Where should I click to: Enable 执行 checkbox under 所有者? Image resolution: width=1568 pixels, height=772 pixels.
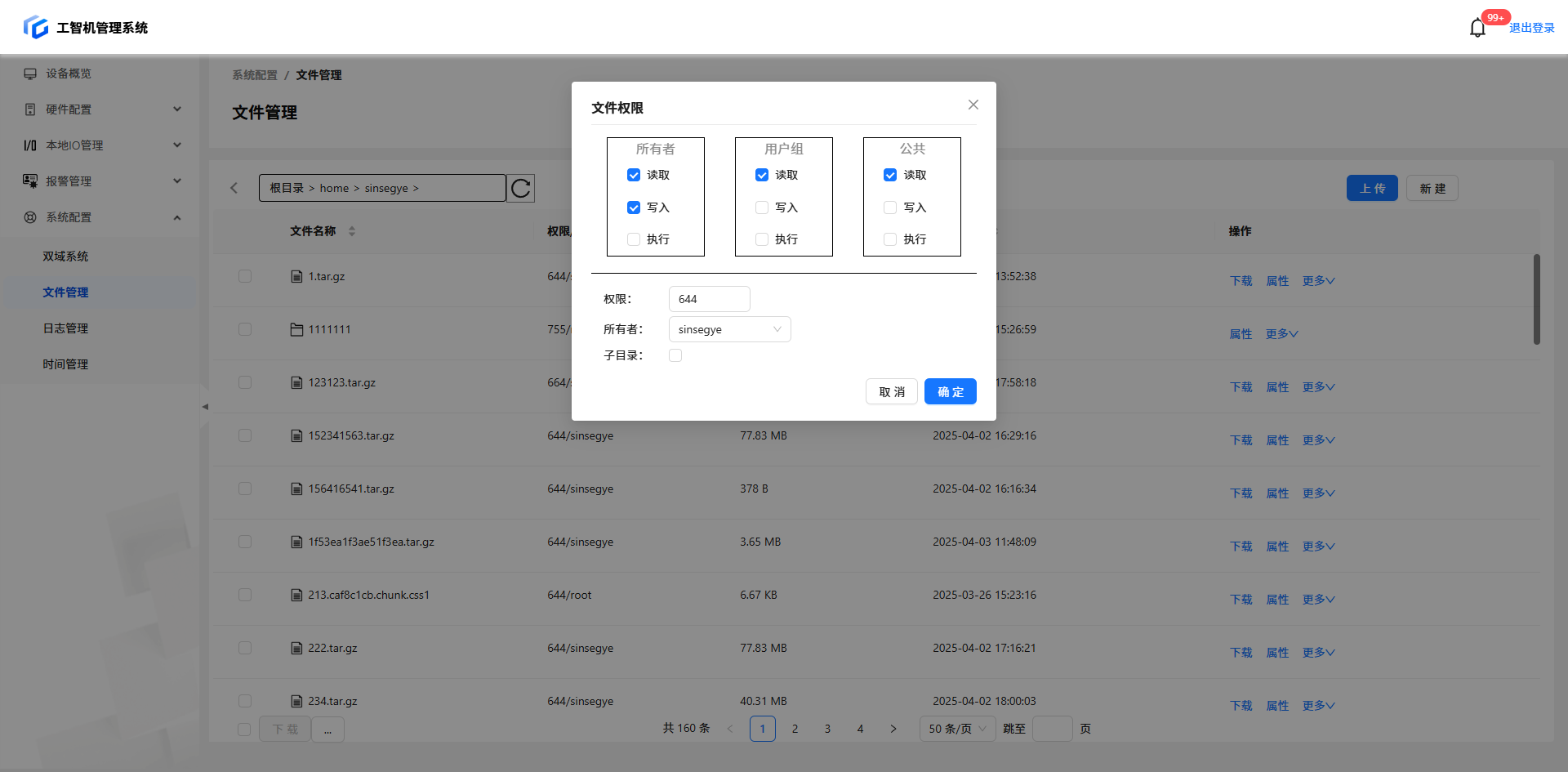click(x=634, y=239)
